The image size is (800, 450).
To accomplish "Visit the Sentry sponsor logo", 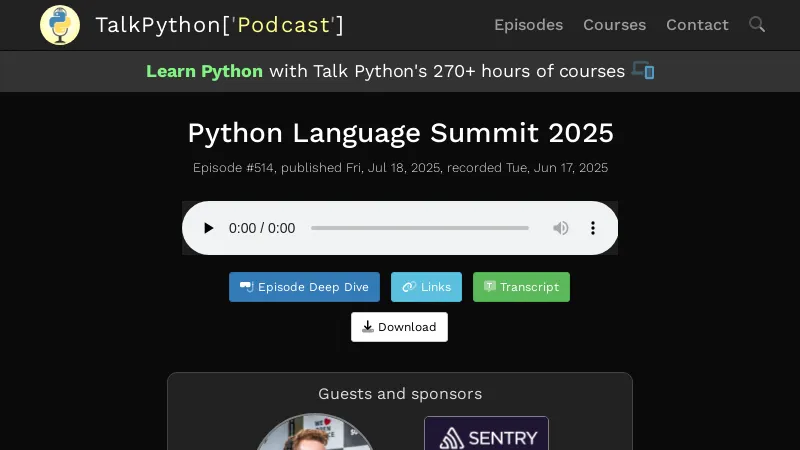I will pyautogui.click(x=486, y=435).
